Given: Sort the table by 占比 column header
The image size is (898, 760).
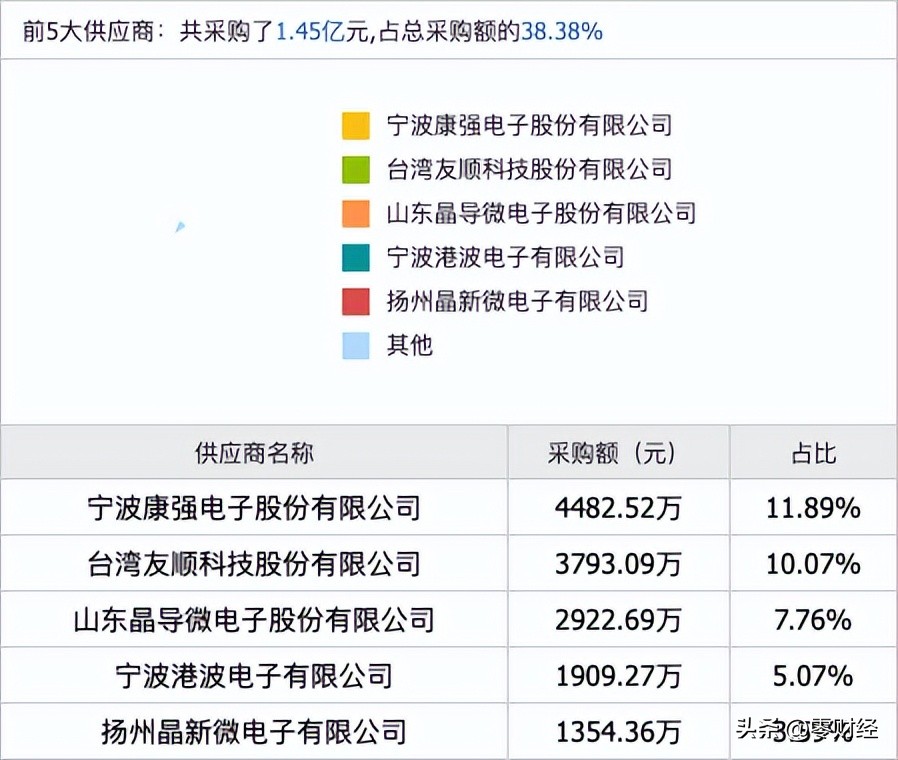Looking at the screenshot, I should (813, 452).
